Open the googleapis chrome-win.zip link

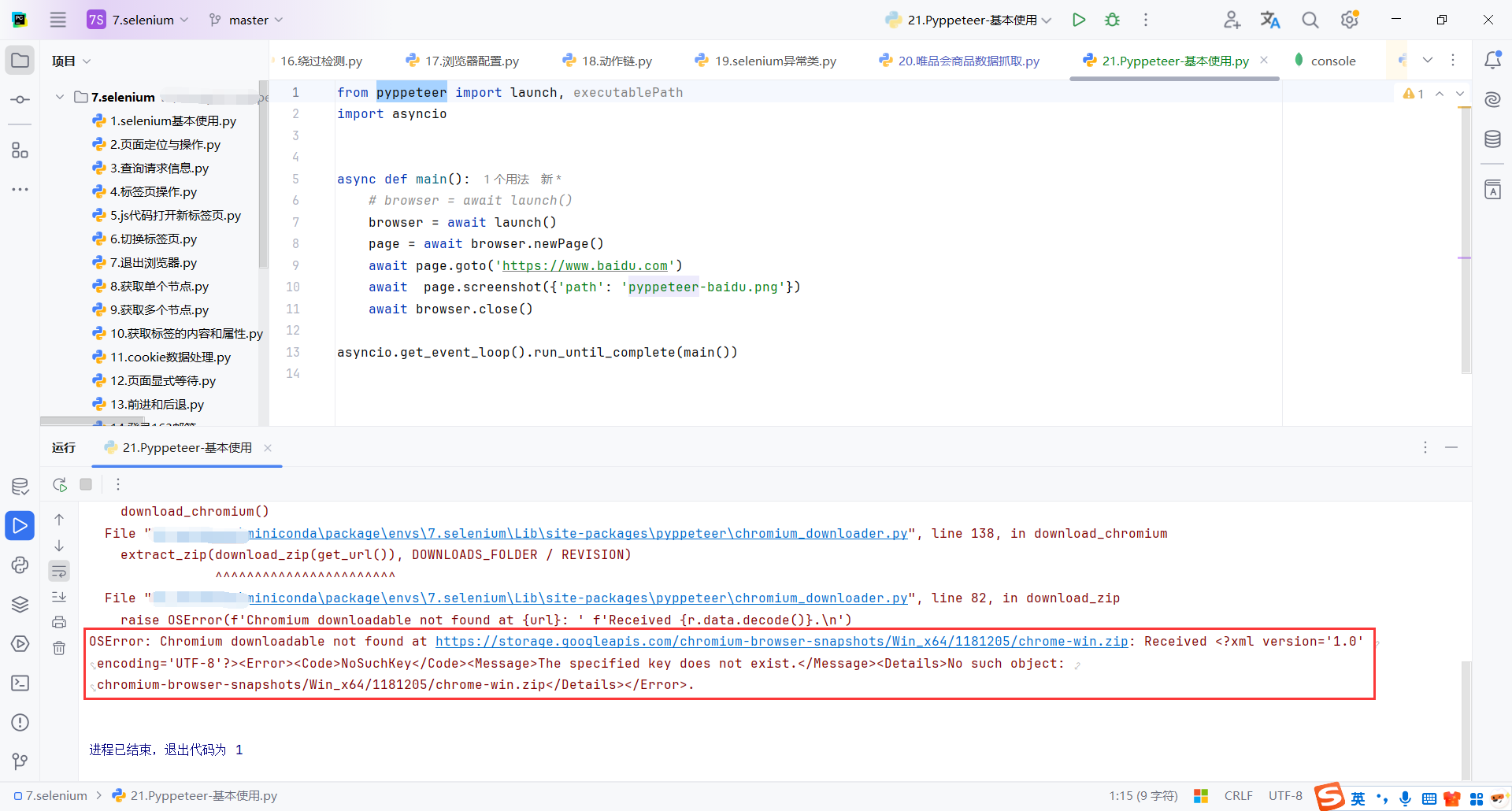(782, 642)
